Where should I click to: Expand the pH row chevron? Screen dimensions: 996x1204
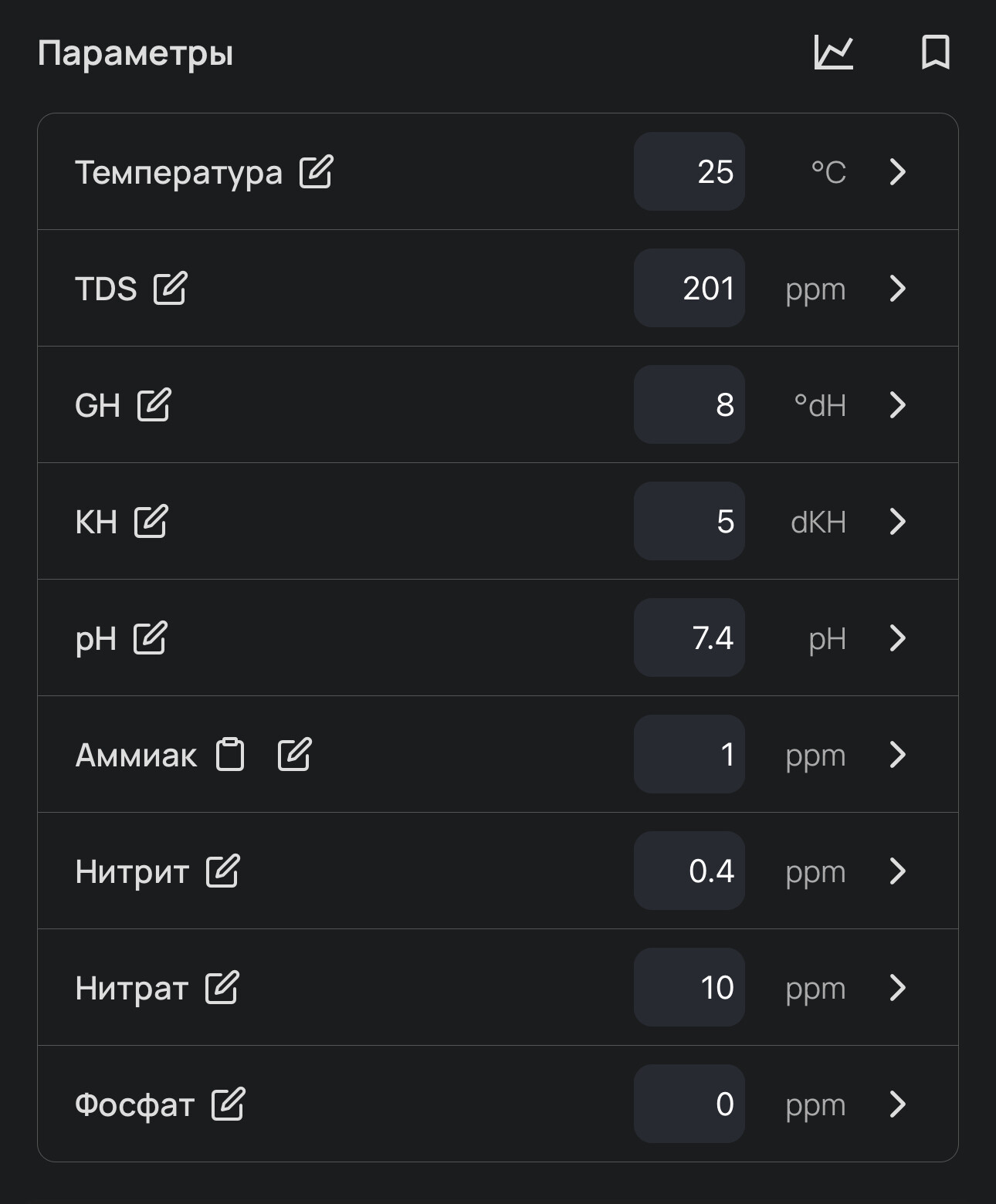(897, 638)
